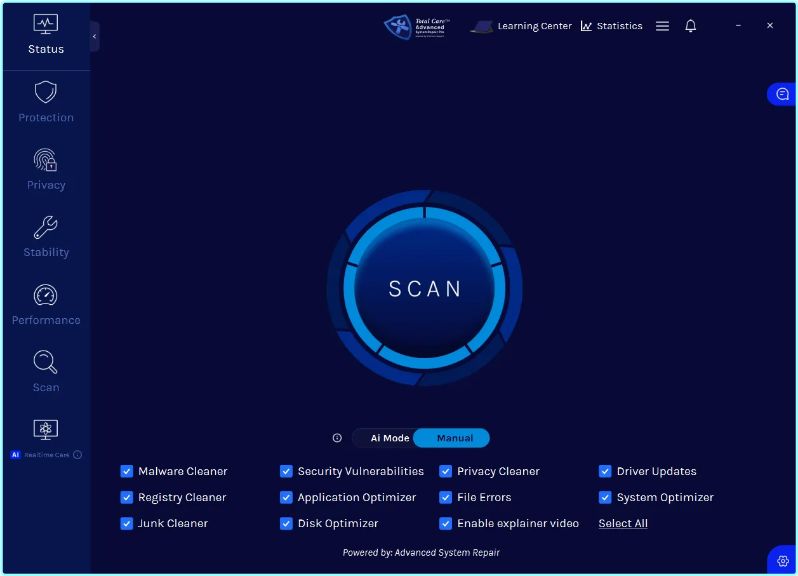The height and width of the screenshot is (576, 798).
Task: Click the notification bell icon
Action: (x=690, y=26)
